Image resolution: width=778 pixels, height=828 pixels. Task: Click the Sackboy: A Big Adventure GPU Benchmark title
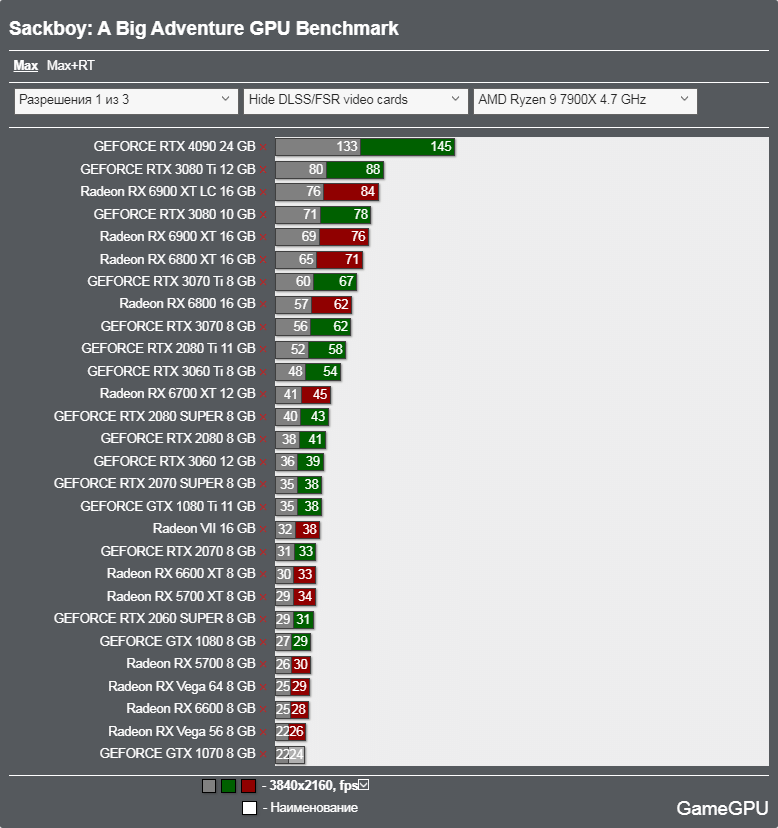(204, 29)
